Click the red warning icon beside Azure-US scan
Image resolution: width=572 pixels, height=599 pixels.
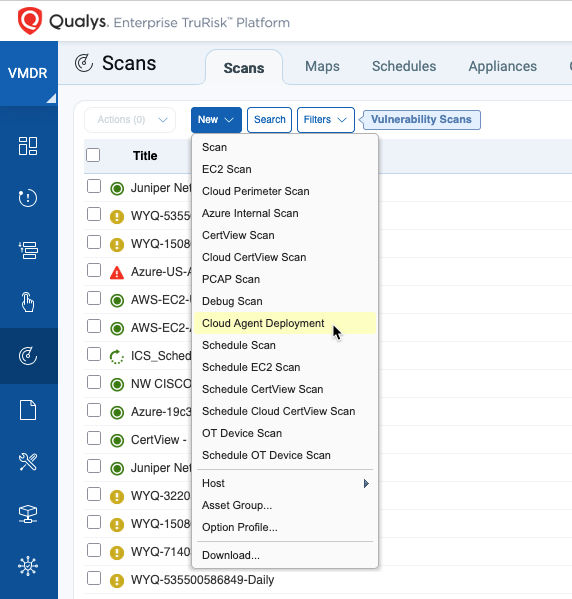(x=117, y=273)
